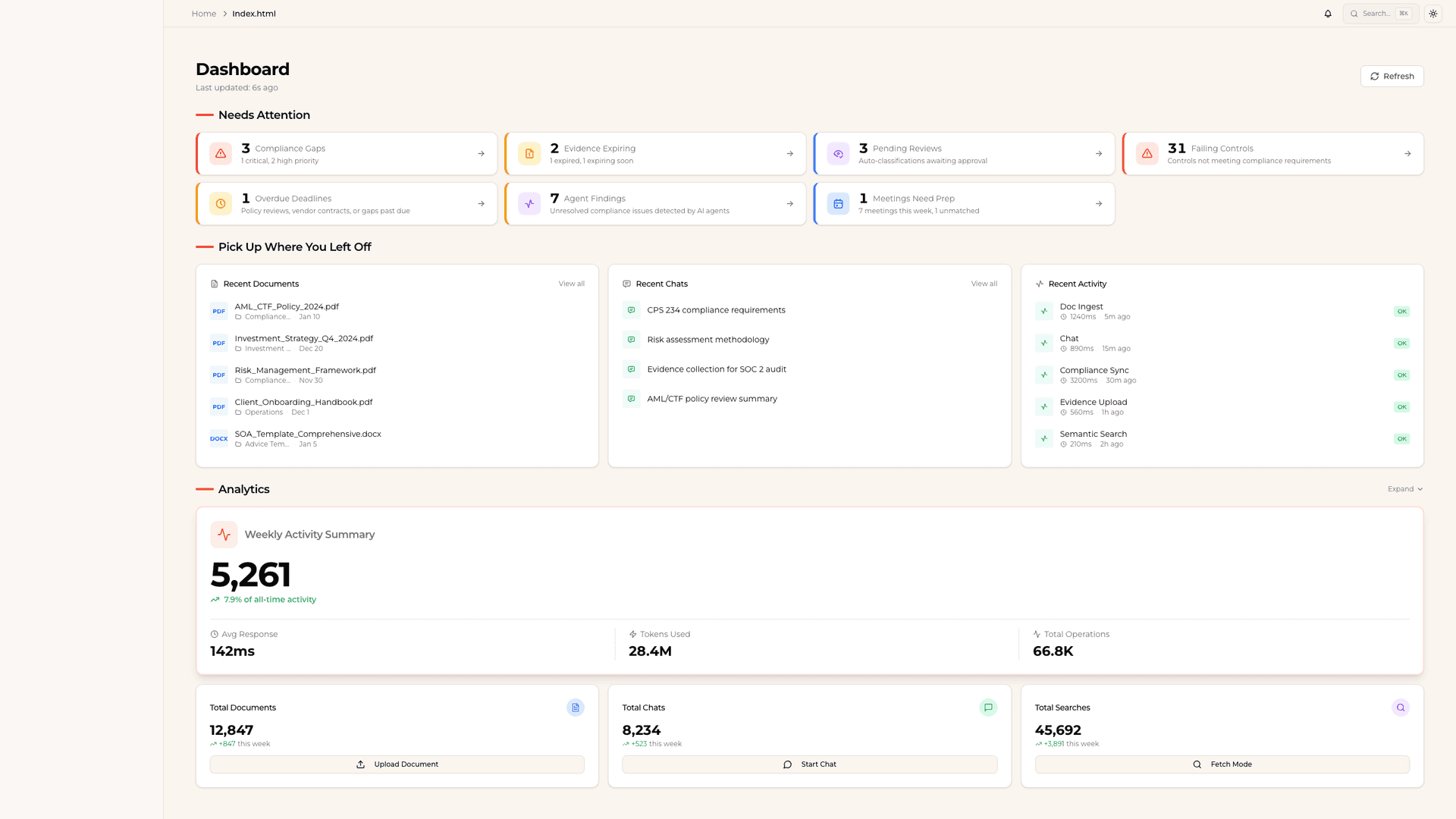Click the Compliance Gaps warning icon

[x=221, y=154]
